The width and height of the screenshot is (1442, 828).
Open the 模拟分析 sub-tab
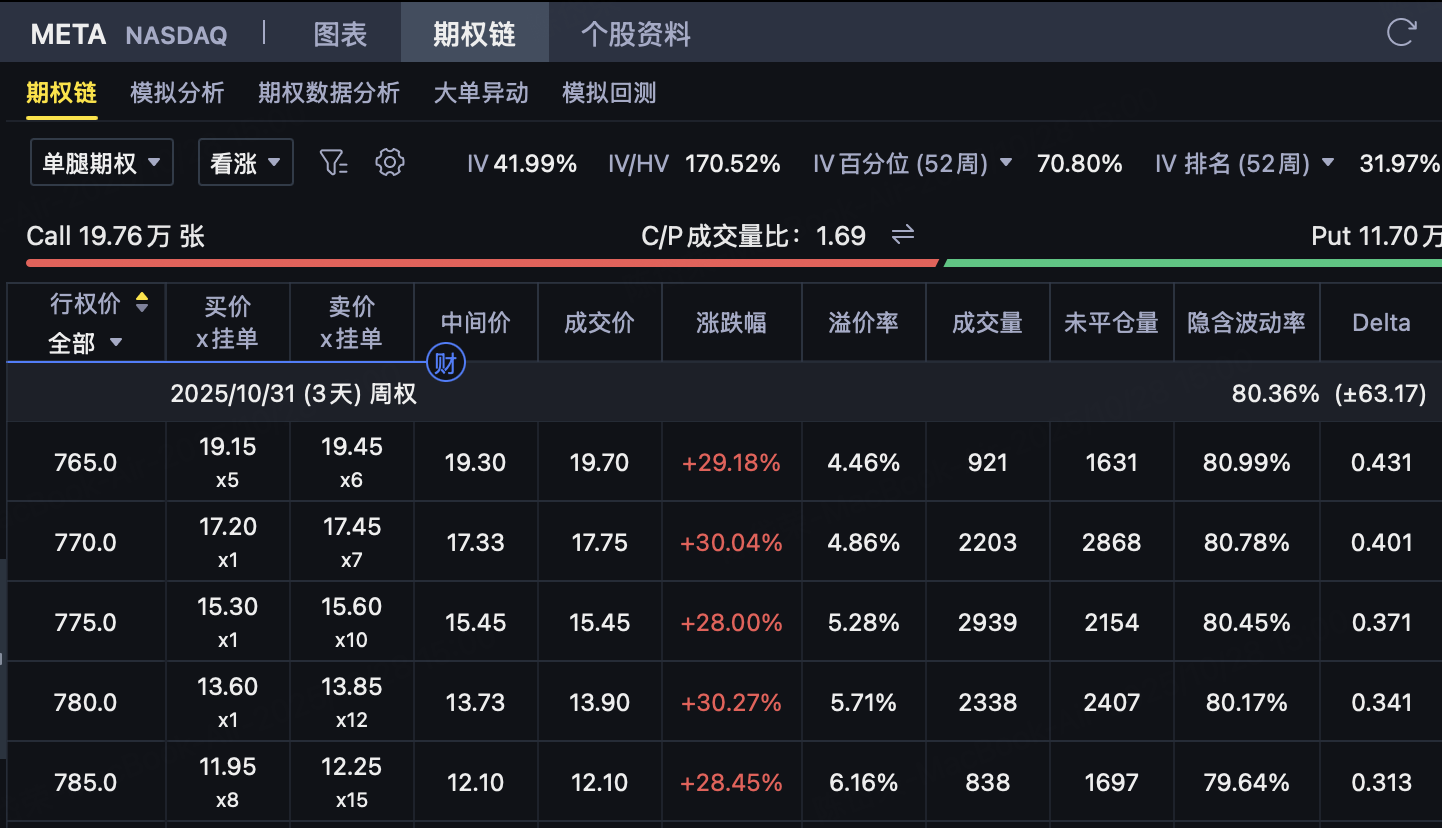177,93
